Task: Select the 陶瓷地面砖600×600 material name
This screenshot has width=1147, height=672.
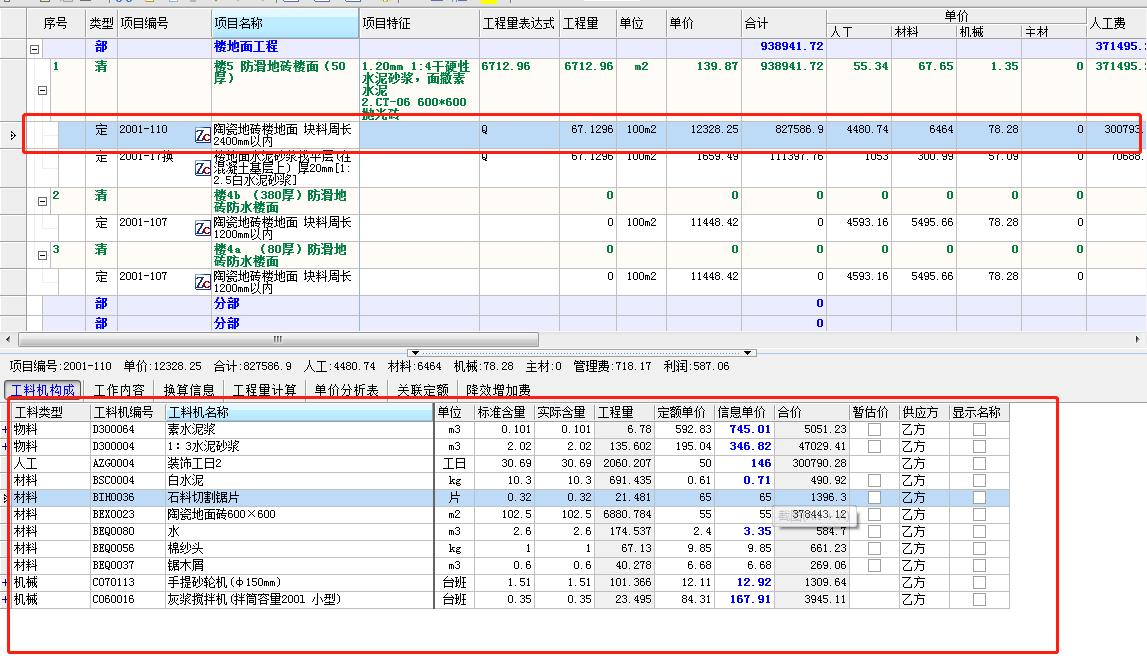Action: point(222,515)
